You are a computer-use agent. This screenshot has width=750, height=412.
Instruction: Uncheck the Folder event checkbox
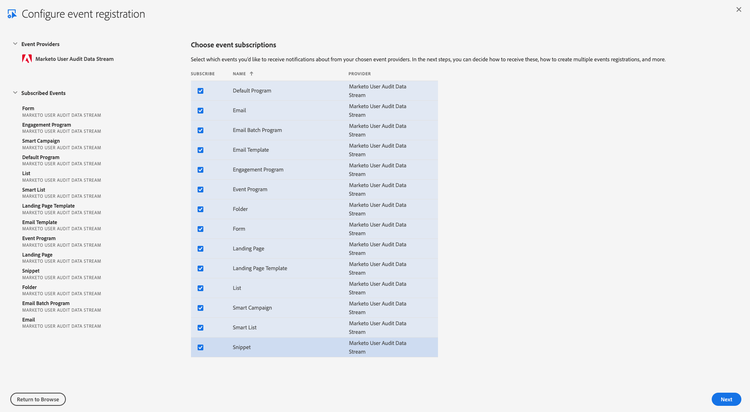pyautogui.click(x=200, y=209)
